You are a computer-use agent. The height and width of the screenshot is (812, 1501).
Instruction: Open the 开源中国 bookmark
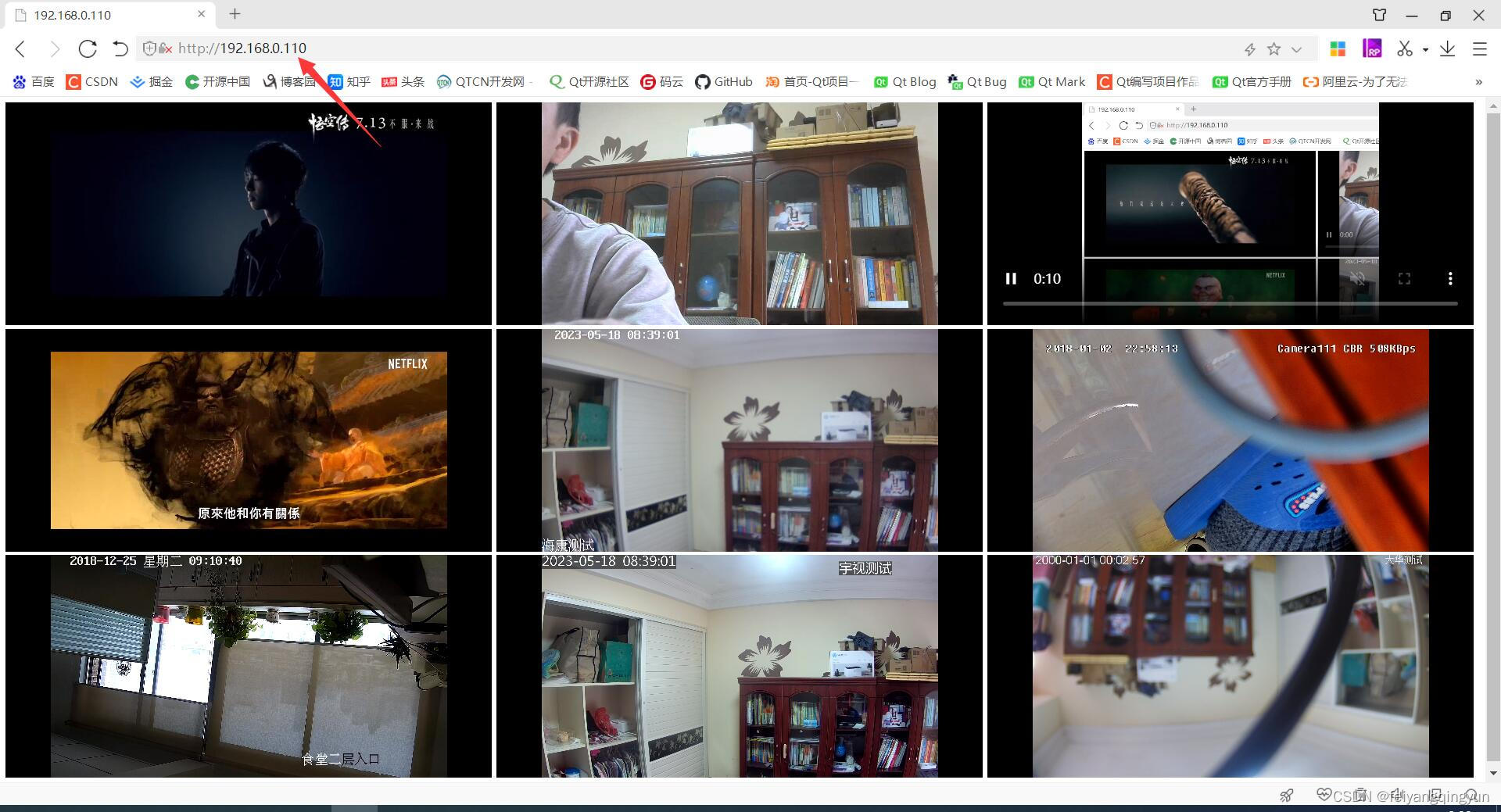tap(217, 81)
